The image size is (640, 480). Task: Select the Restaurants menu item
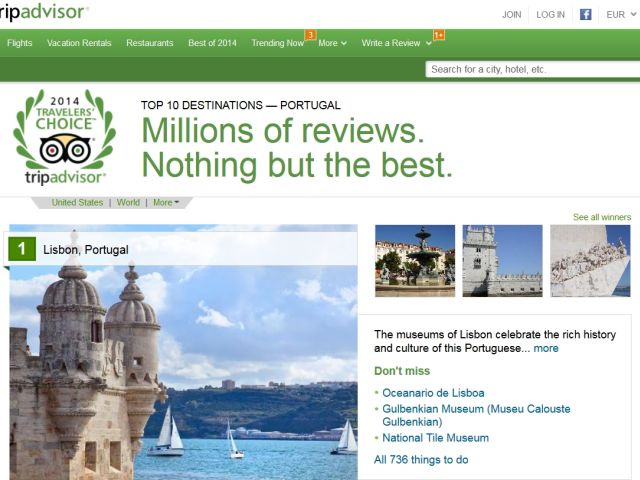(x=150, y=43)
